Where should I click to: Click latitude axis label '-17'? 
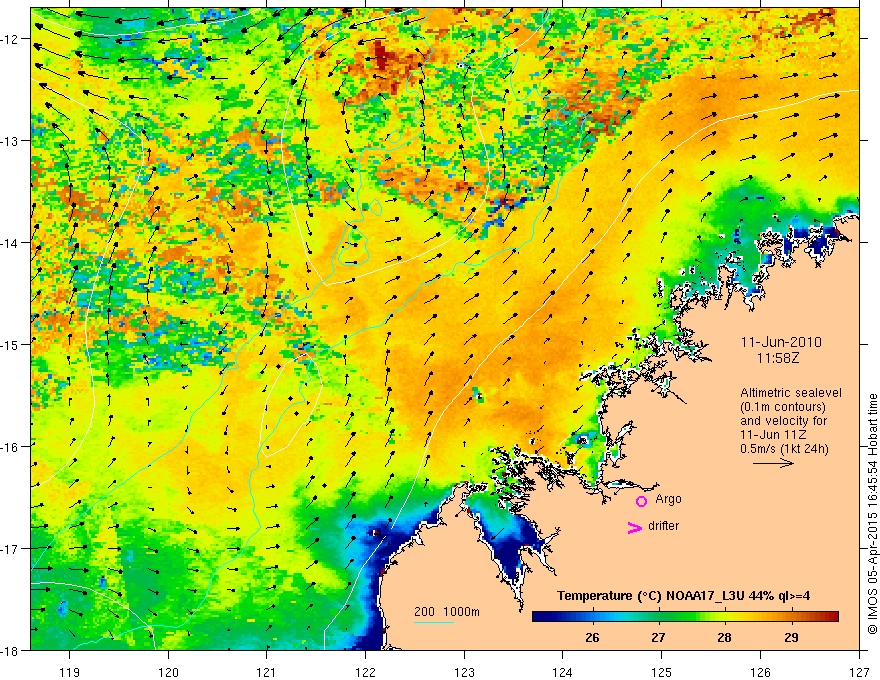10,549
